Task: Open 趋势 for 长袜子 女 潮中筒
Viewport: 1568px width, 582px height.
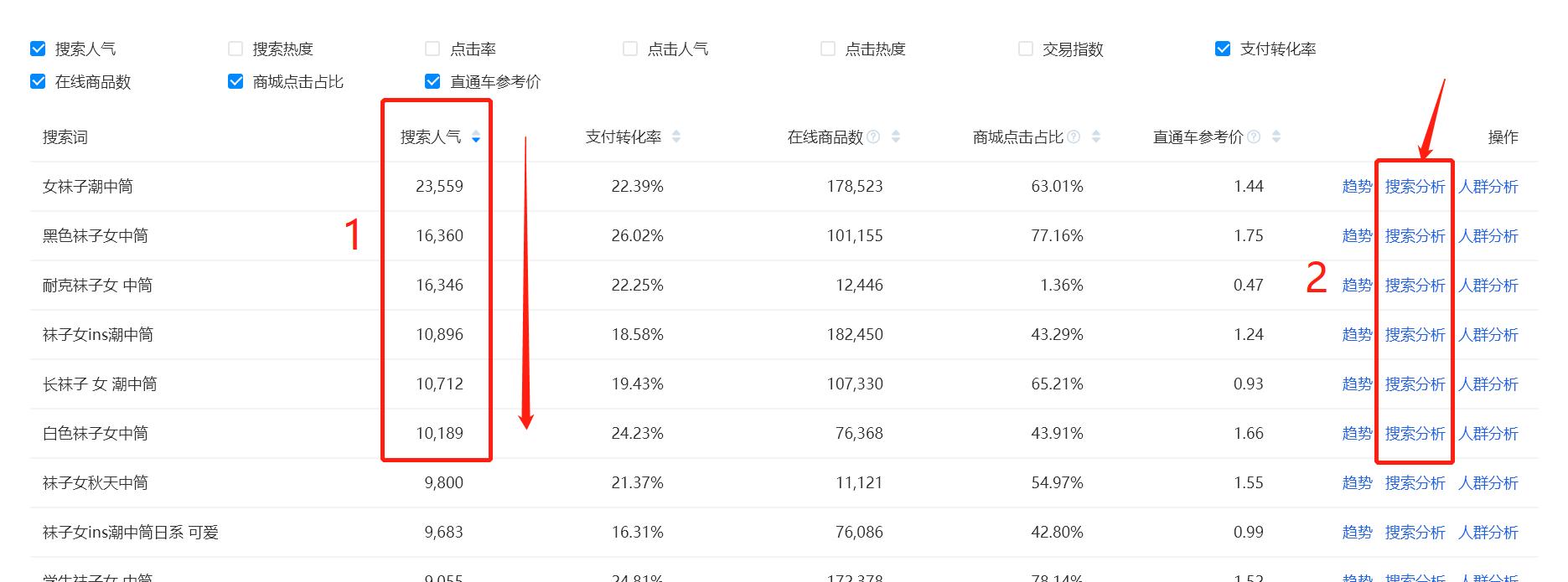Action: (x=1357, y=384)
